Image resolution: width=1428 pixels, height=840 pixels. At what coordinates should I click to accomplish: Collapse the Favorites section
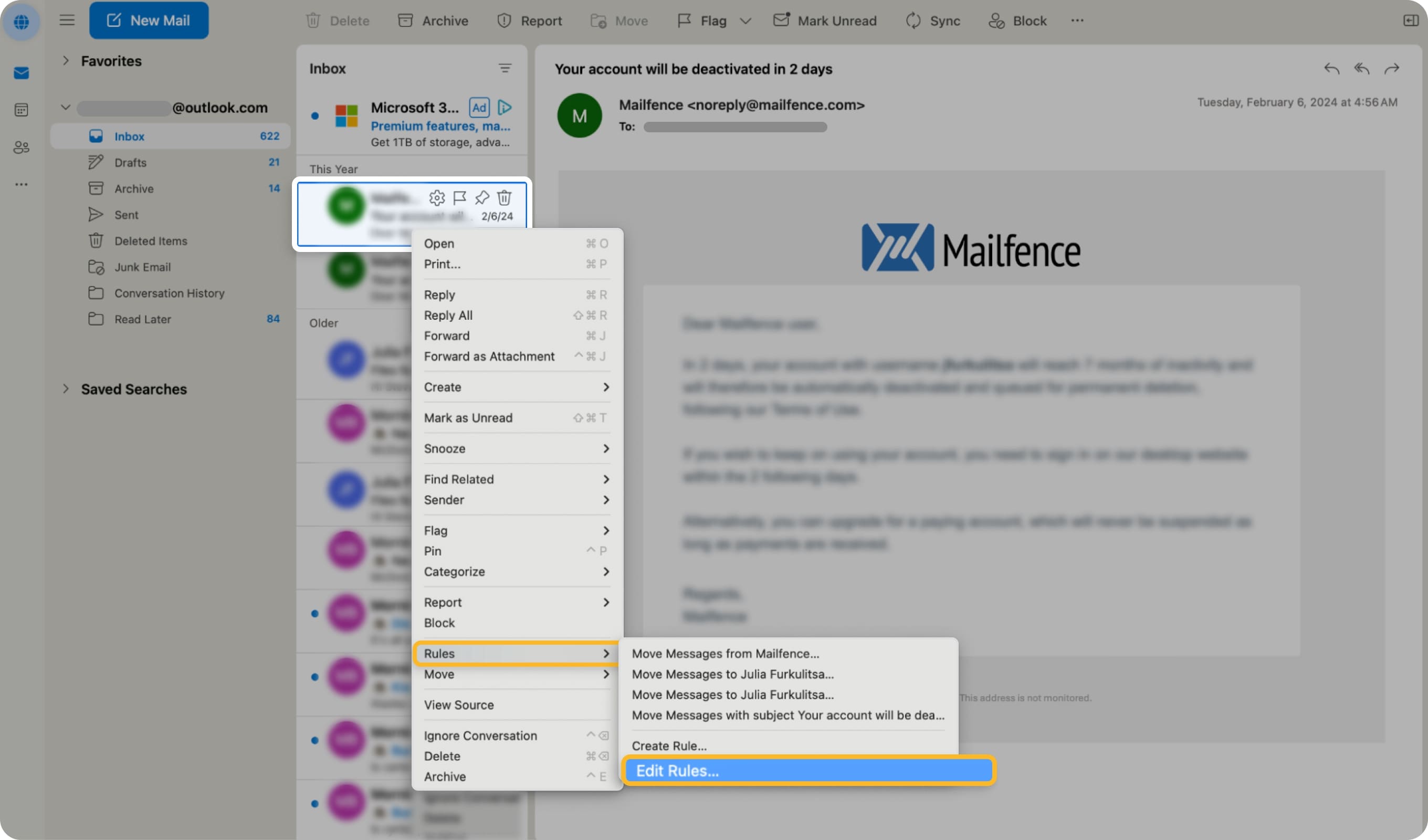(66, 61)
